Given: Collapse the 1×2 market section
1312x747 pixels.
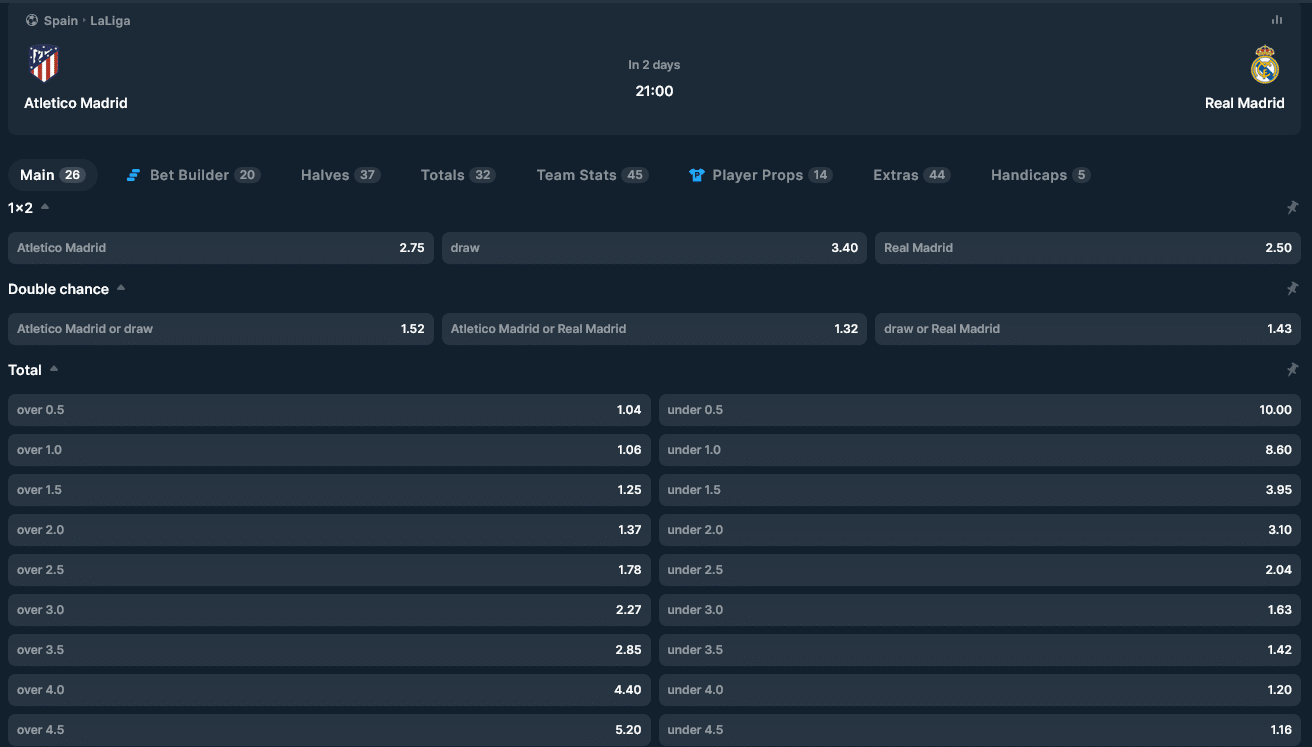Looking at the screenshot, I should point(45,207).
